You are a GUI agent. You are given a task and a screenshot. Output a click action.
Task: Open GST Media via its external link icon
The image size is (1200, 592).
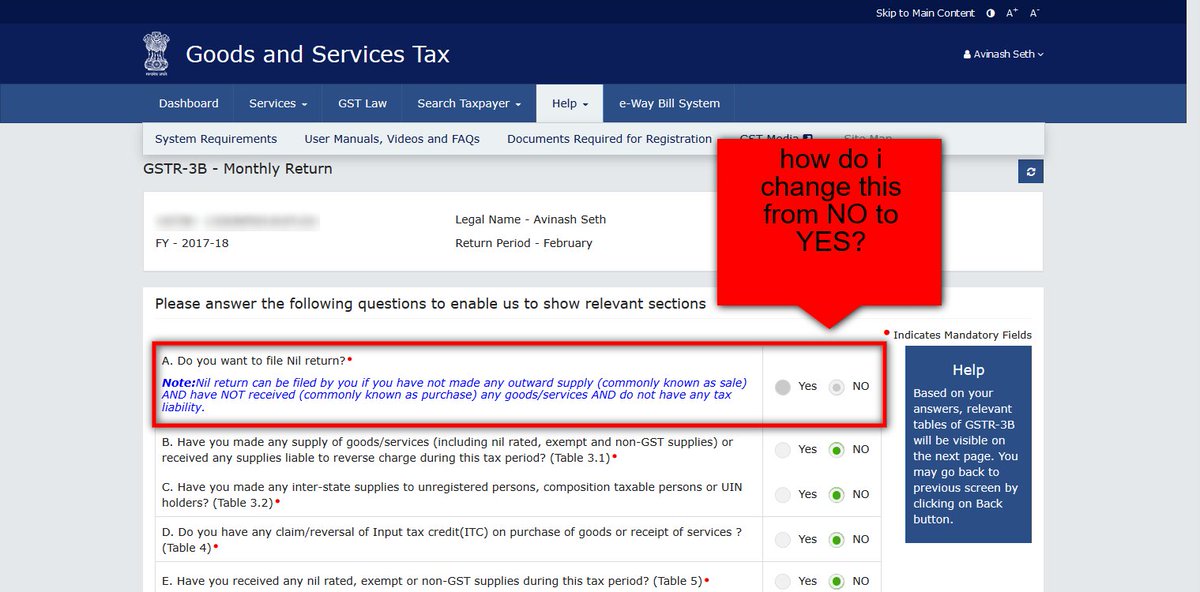click(807, 139)
